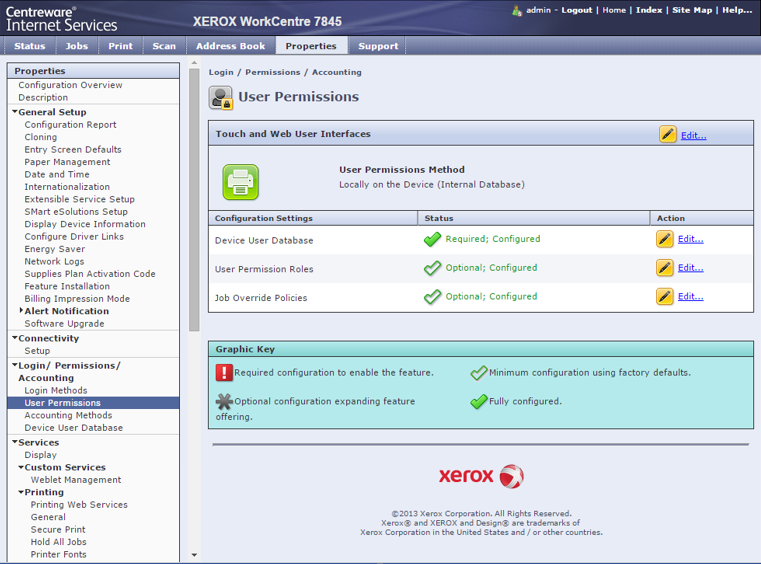Click pencil icon in User Permission Roles row
761x564 pixels.
pos(664,268)
